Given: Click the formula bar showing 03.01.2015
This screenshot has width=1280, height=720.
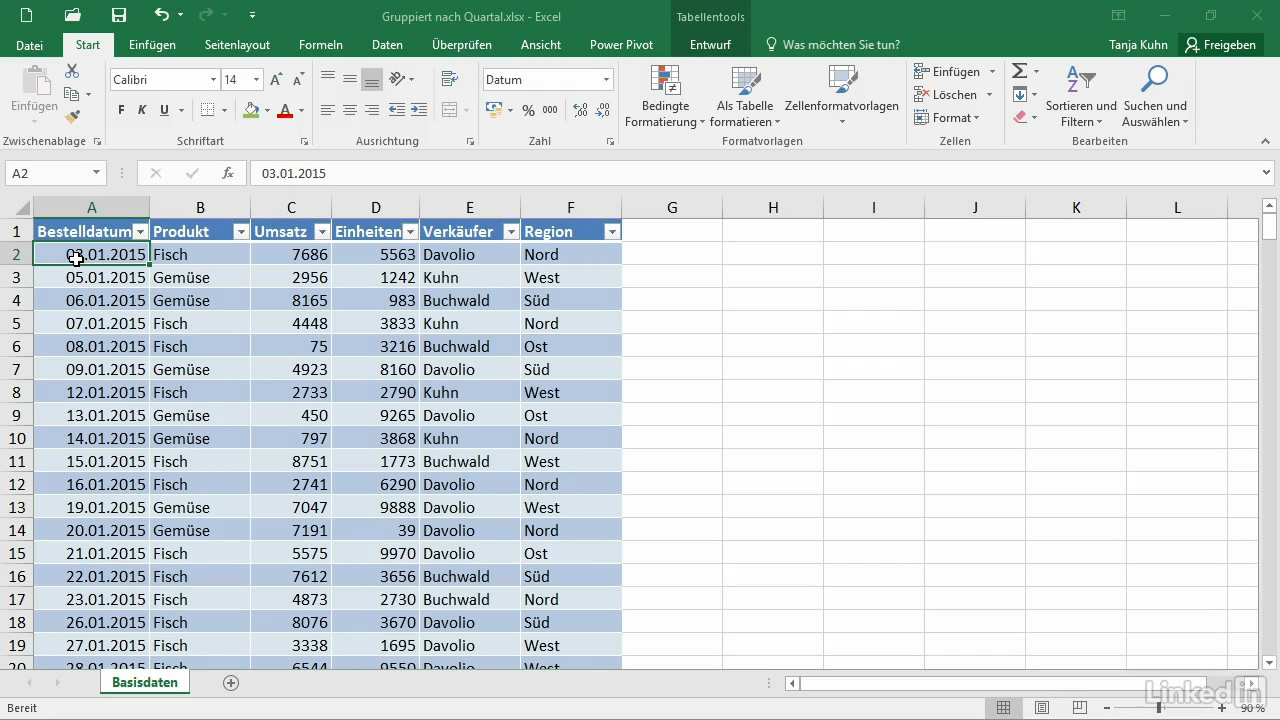Looking at the screenshot, I should [x=753, y=173].
